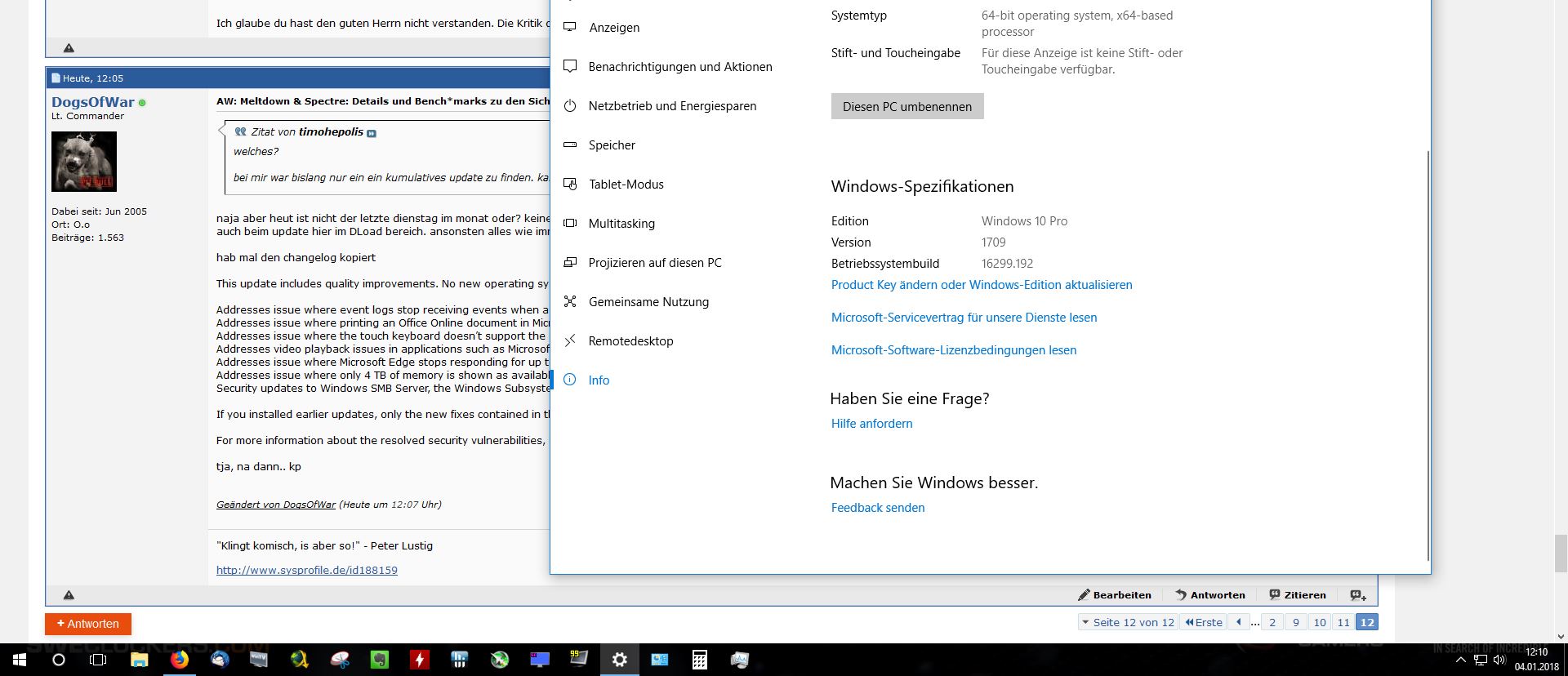Open Calculator from the taskbar
This screenshot has height=676, width=1568.
[700, 660]
